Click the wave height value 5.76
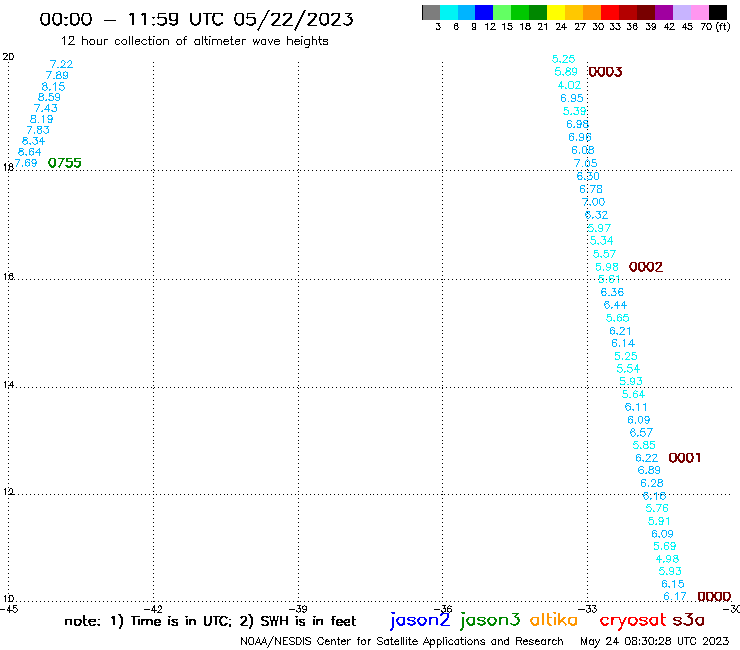 (x=657, y=508)
